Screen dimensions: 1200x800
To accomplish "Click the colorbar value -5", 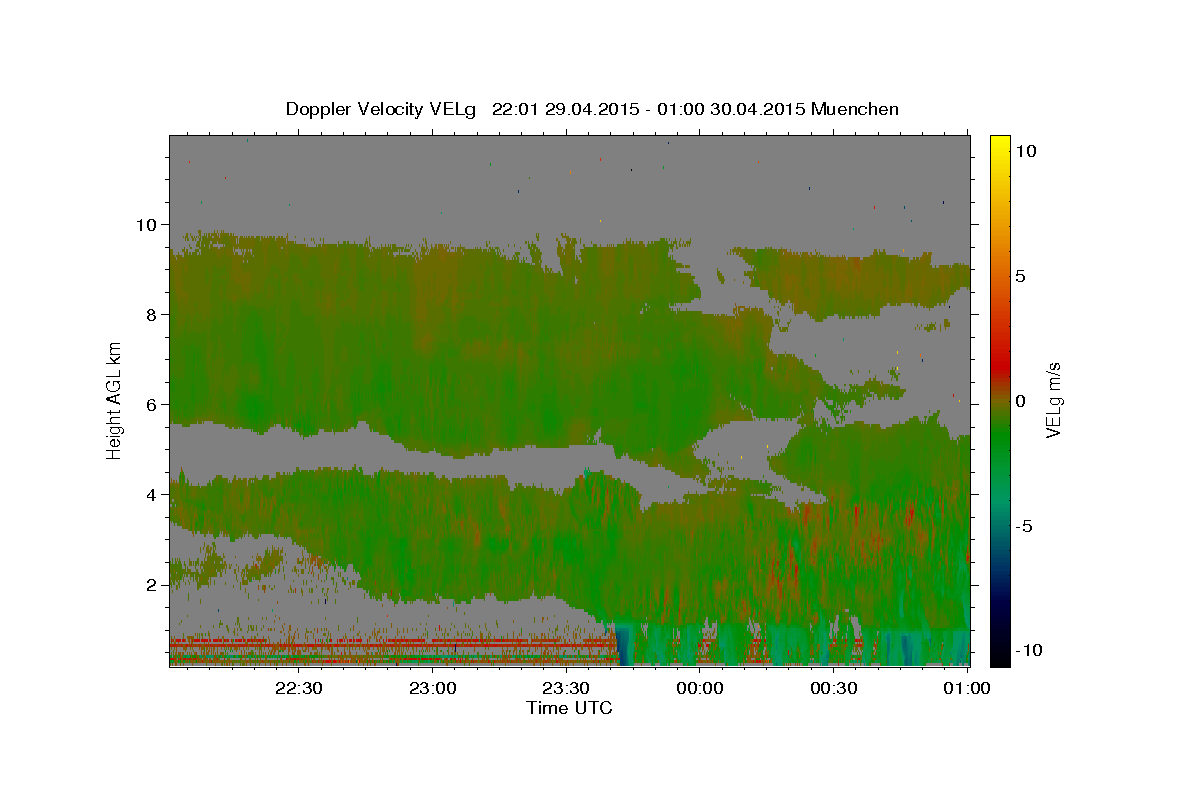I will (1024, 525).
